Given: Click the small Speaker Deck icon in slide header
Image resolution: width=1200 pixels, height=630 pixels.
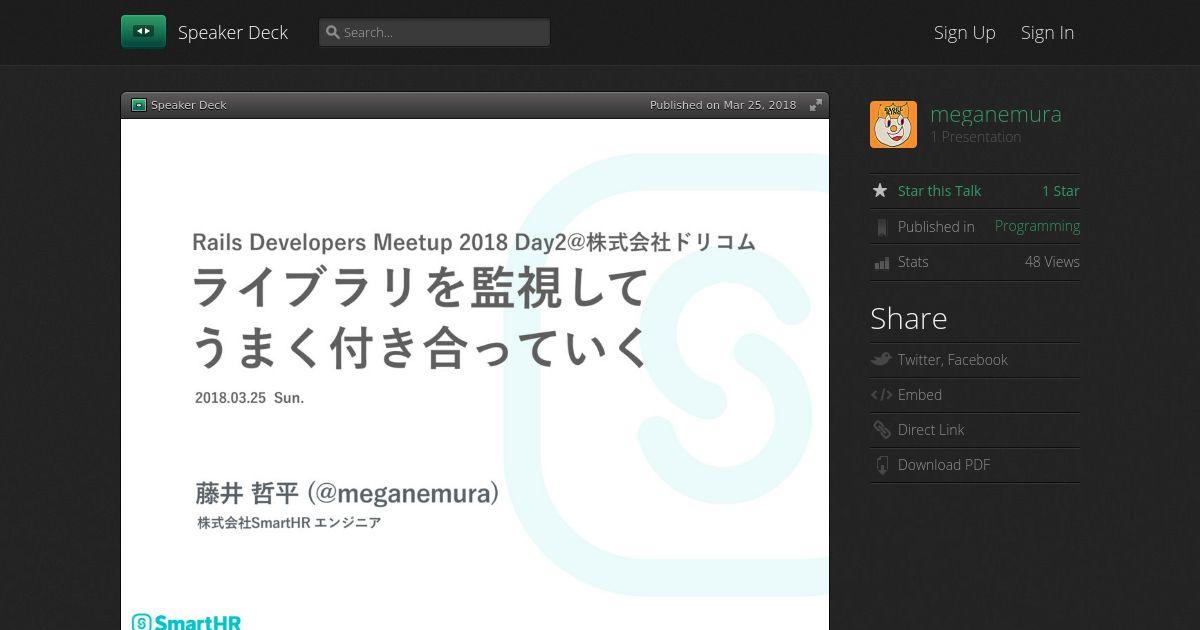Looking at the screenshot, I should pos(139,105).
